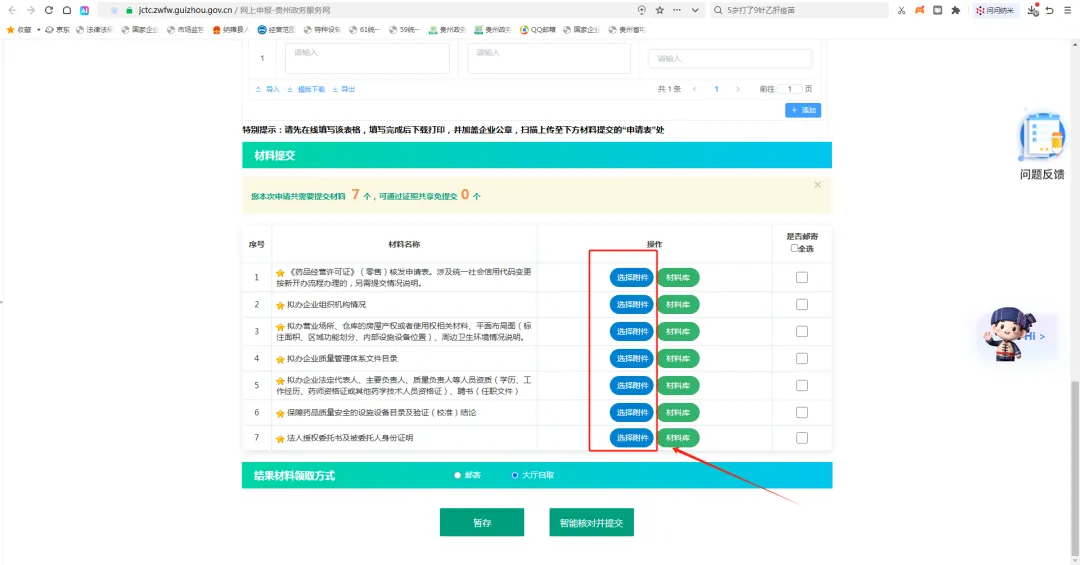
Task: Check the 是否邮寄 box for row 1
Action: (802, 277)
